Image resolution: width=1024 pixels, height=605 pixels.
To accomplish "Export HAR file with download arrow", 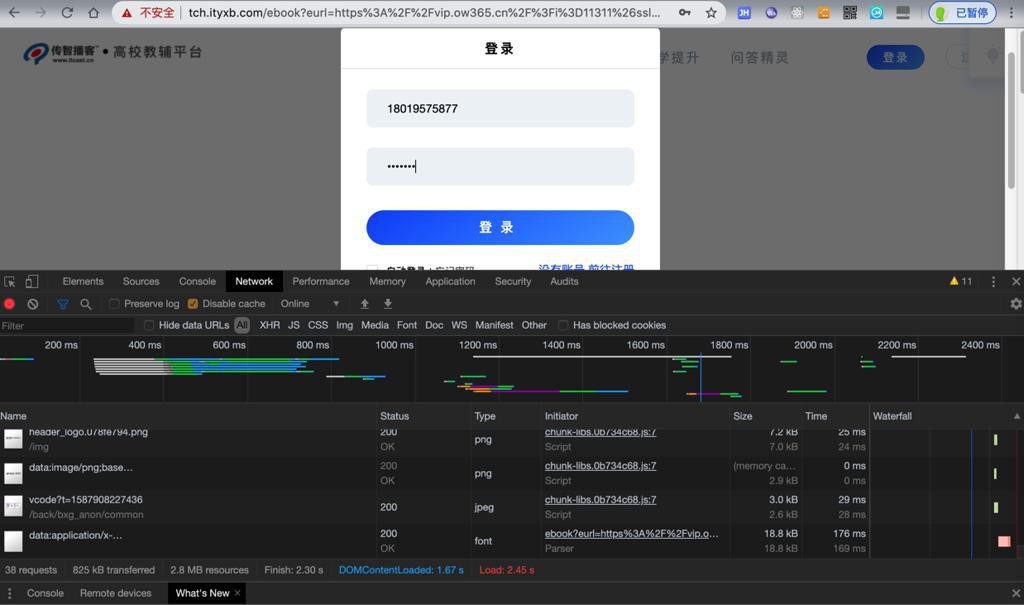I will pyautogui.click(x=387, y=304).
